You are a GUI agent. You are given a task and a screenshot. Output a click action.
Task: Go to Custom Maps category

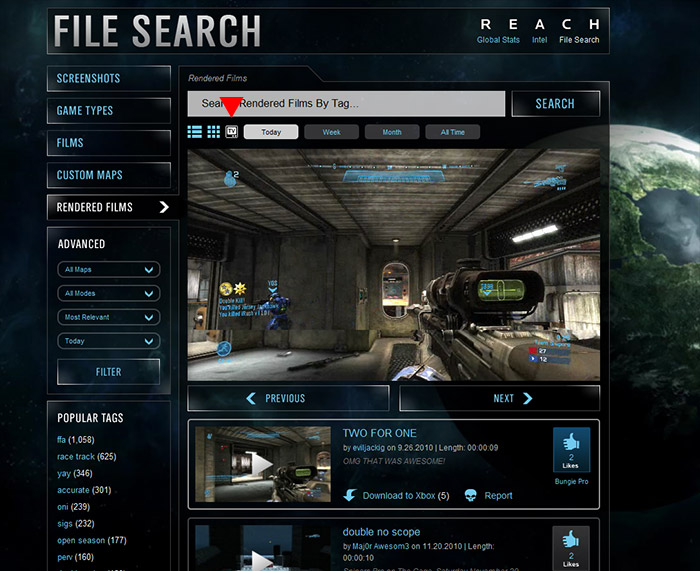[108, 175]
